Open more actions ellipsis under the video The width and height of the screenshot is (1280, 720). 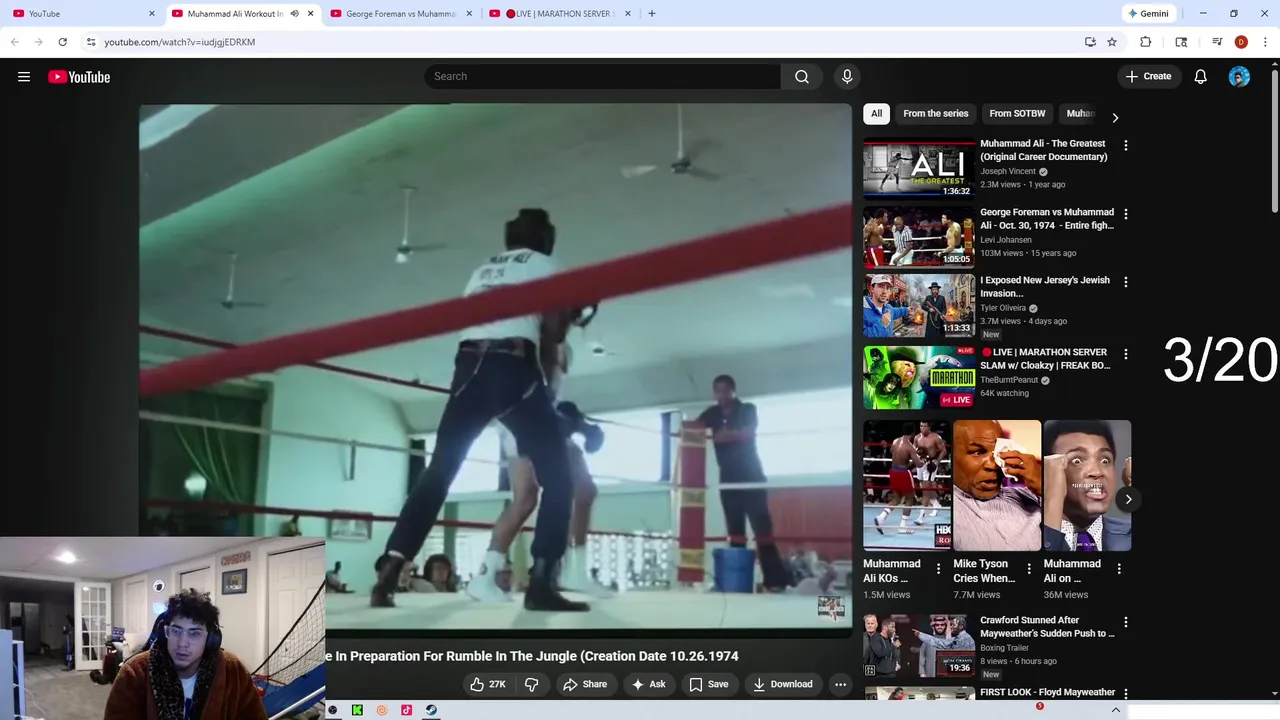pos(840,684)
